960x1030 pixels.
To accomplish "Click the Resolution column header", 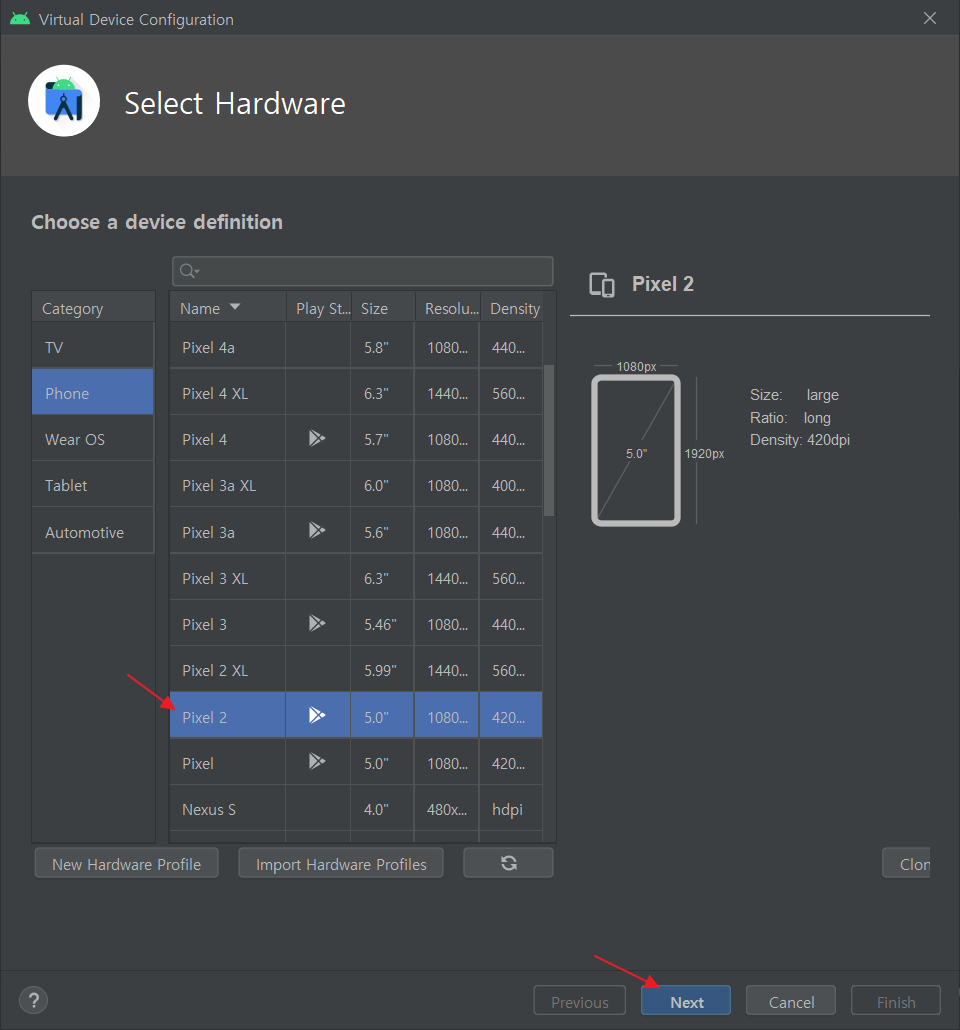I will 448,307.
